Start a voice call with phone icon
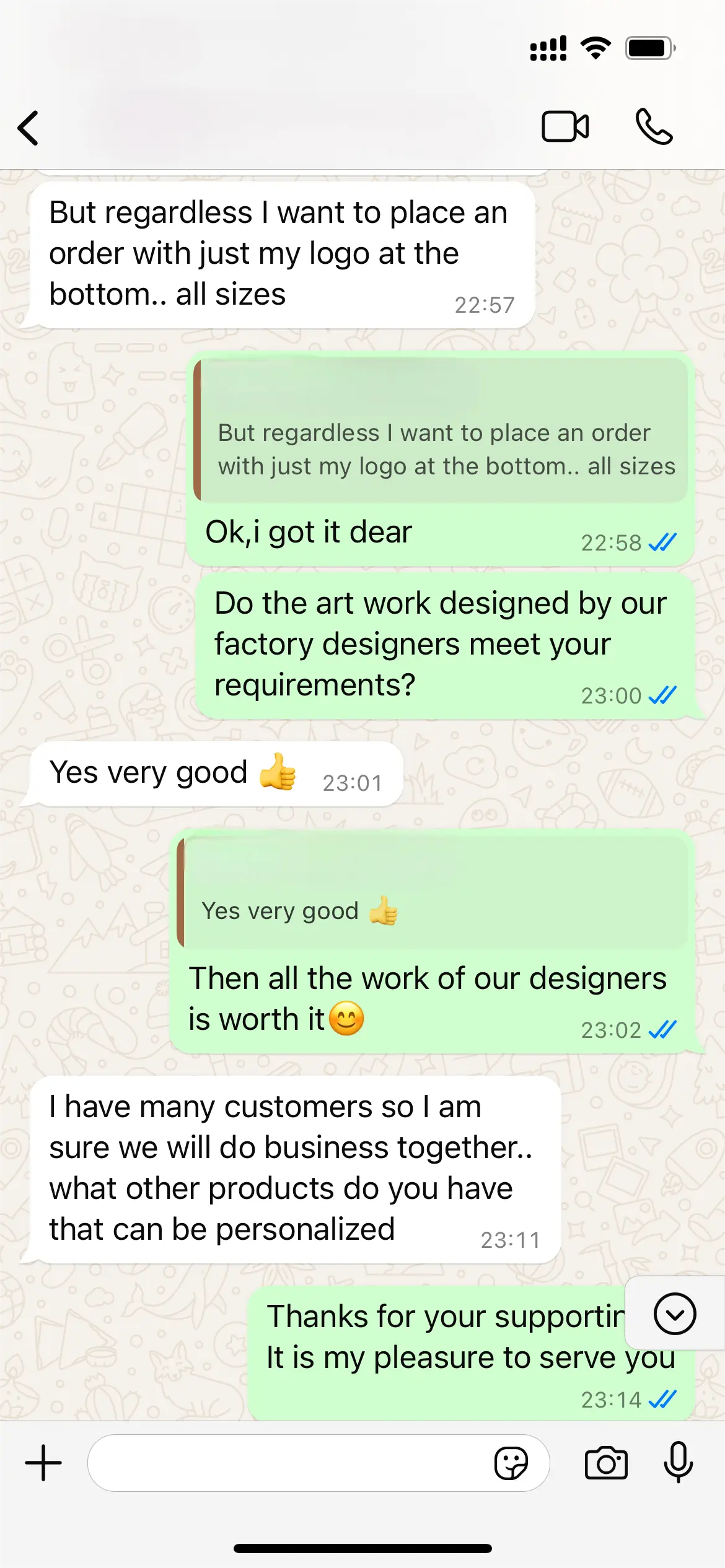This screenshot has height=1568, width=725. click(654, 127)
